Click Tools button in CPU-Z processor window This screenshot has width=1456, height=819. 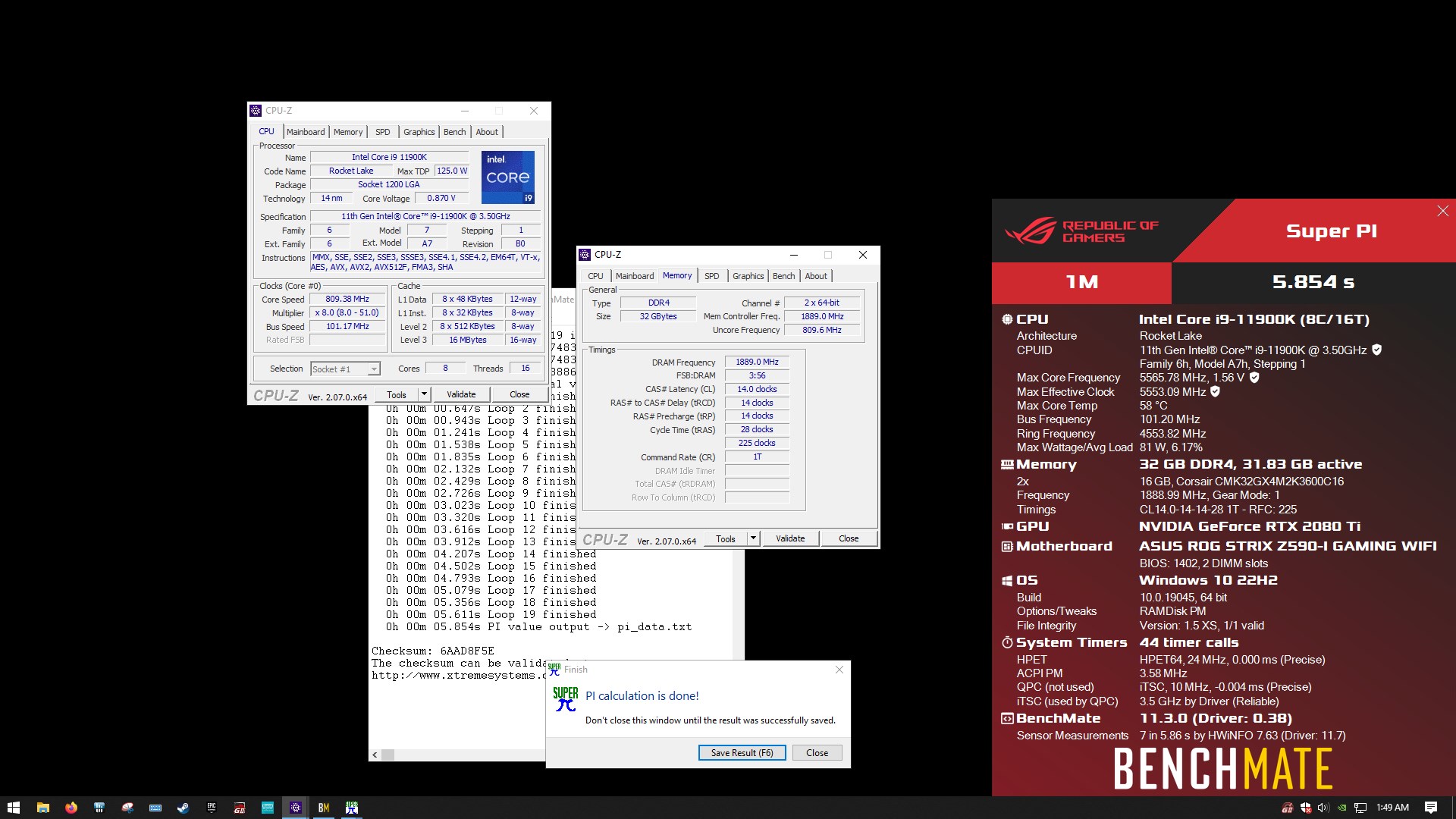pos(397,394)
